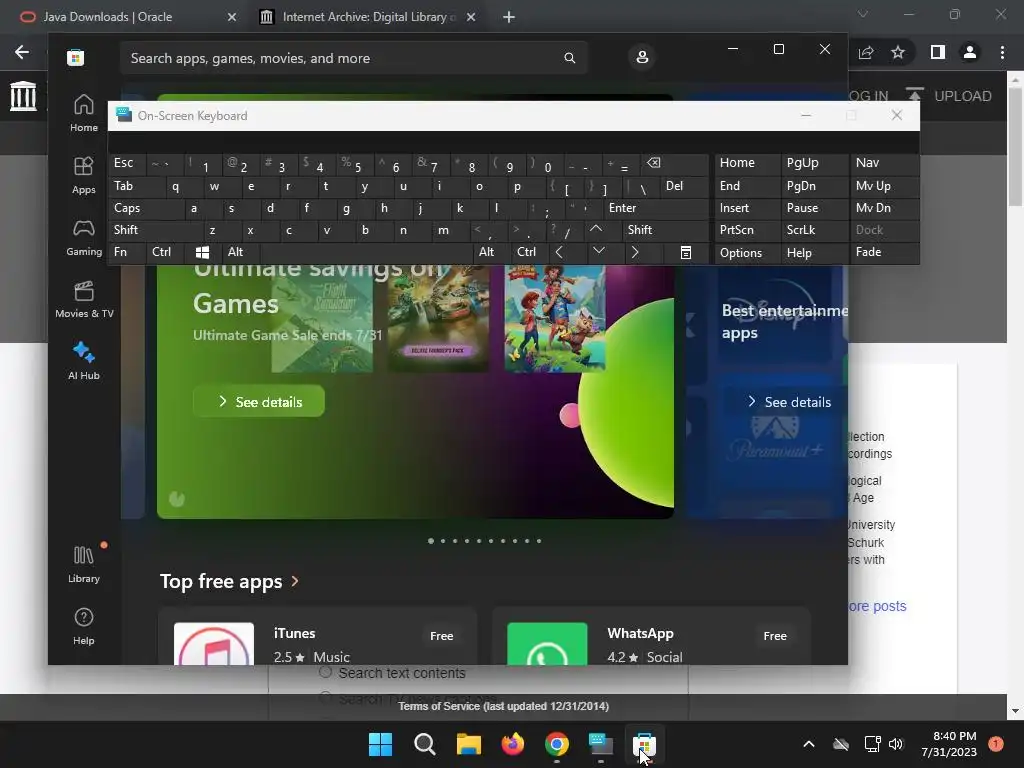Open Chrome three-dot menu

(x=1002, y=52)
